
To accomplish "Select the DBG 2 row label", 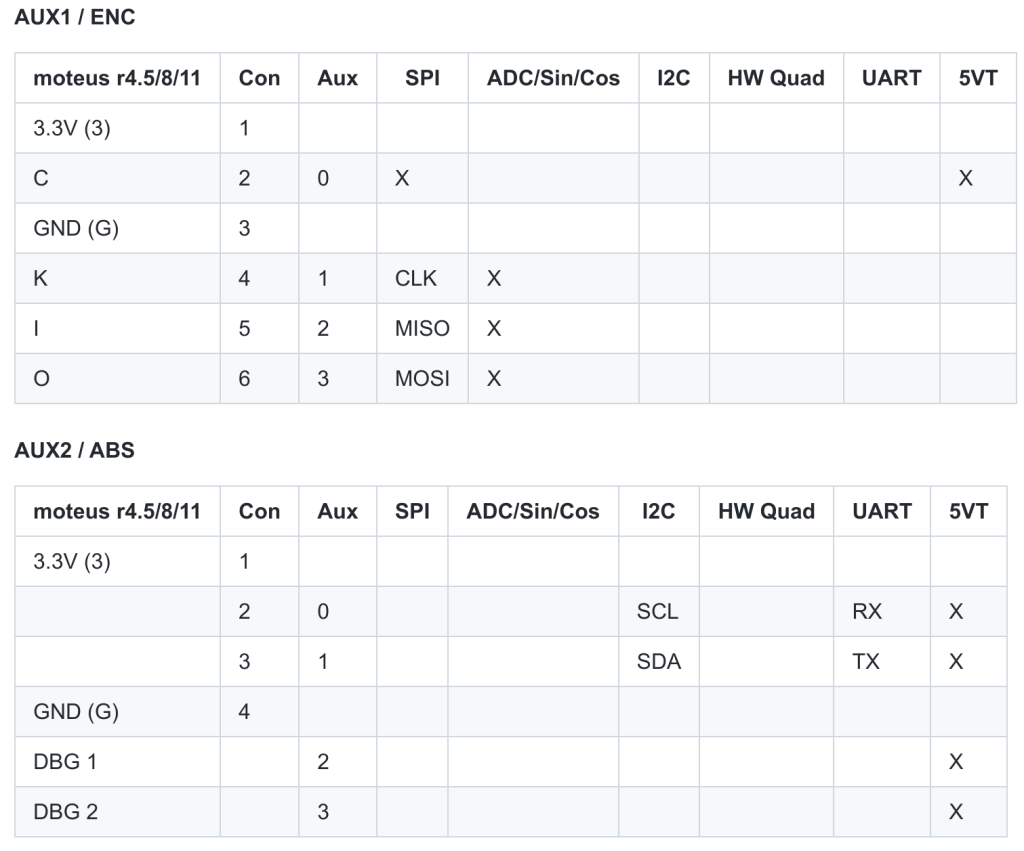I will click(x=65, y=811).
